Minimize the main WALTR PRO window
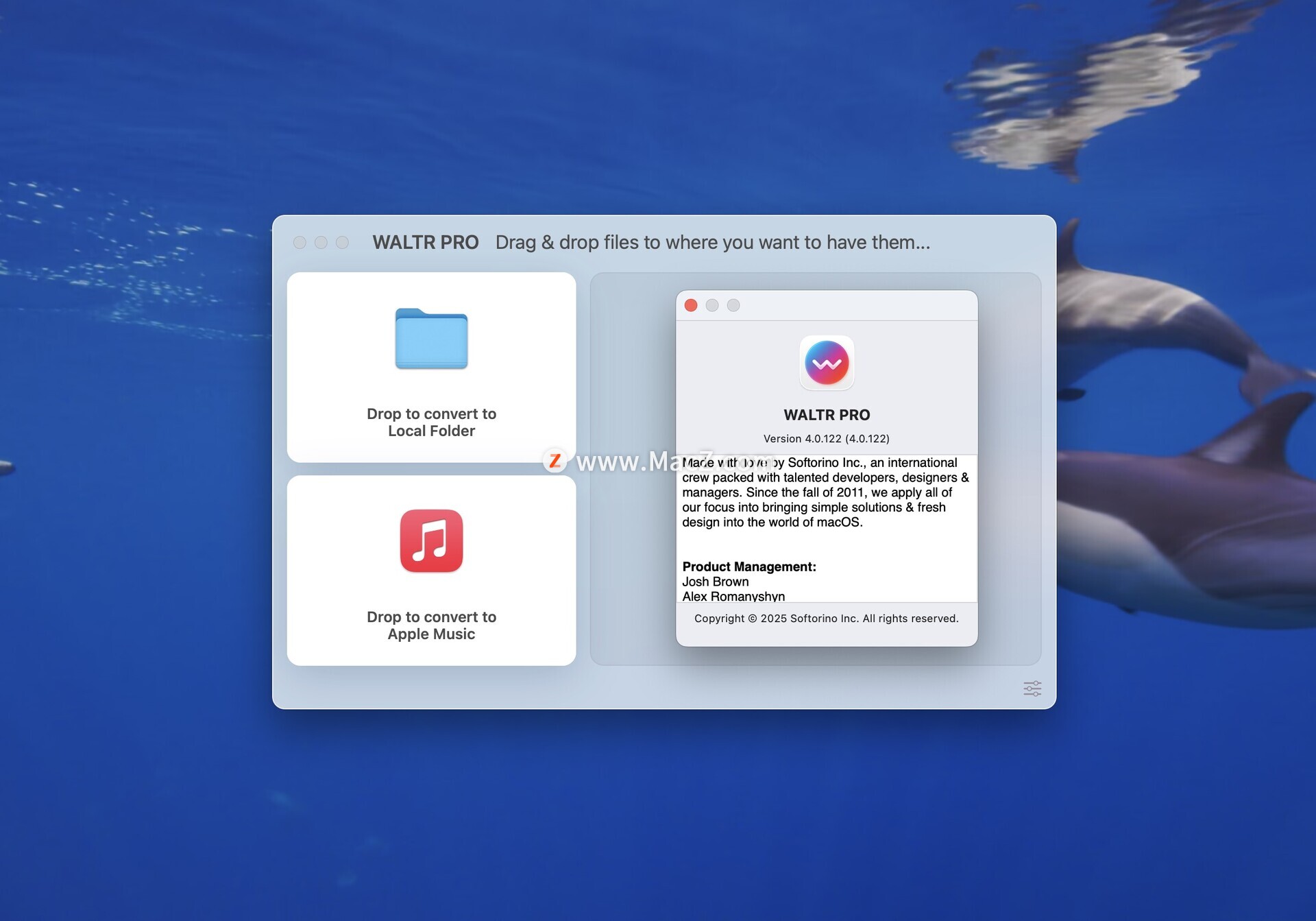 [321, 243]
